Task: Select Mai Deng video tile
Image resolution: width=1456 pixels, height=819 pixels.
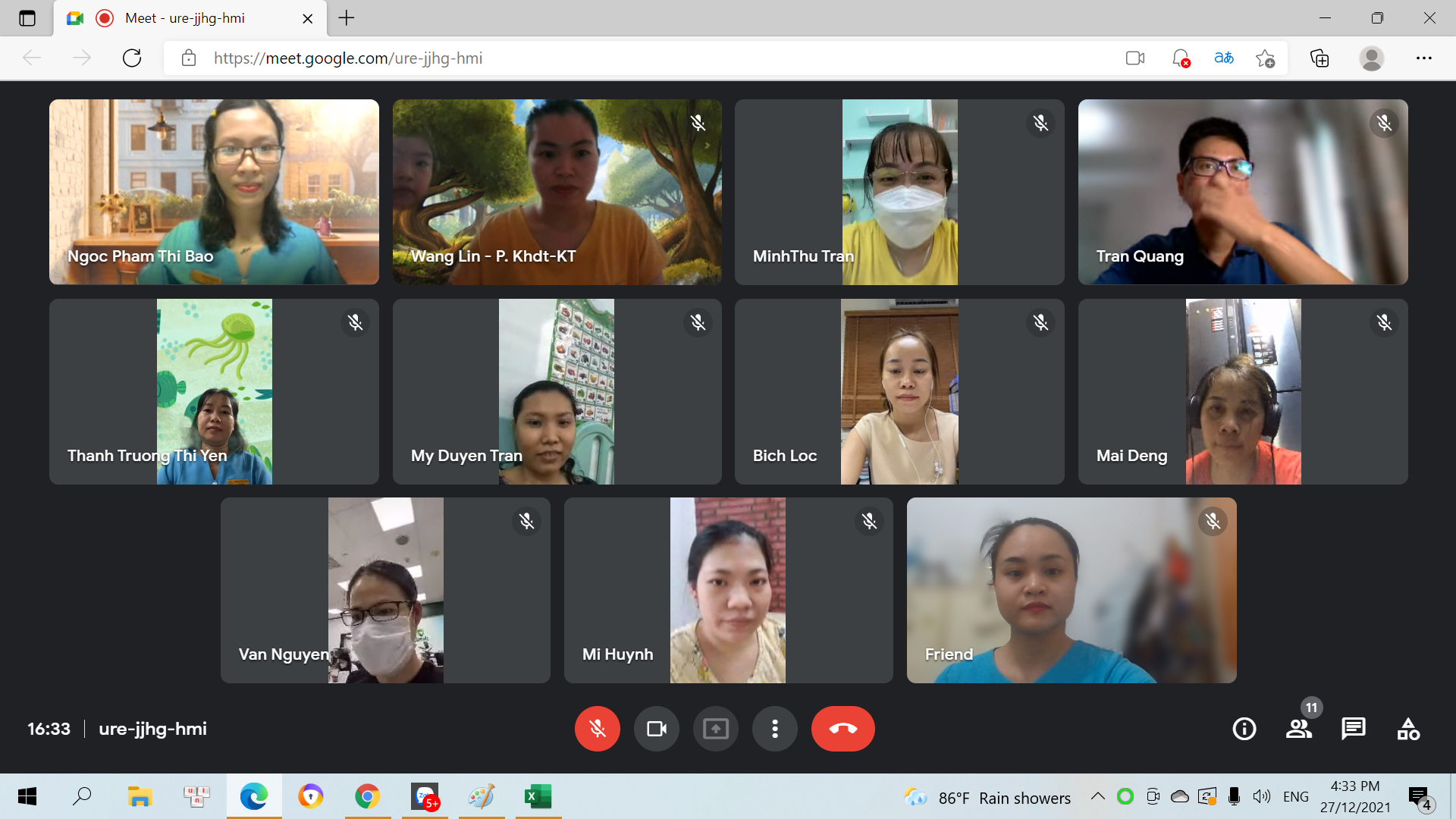Action: coord(1242,391)
